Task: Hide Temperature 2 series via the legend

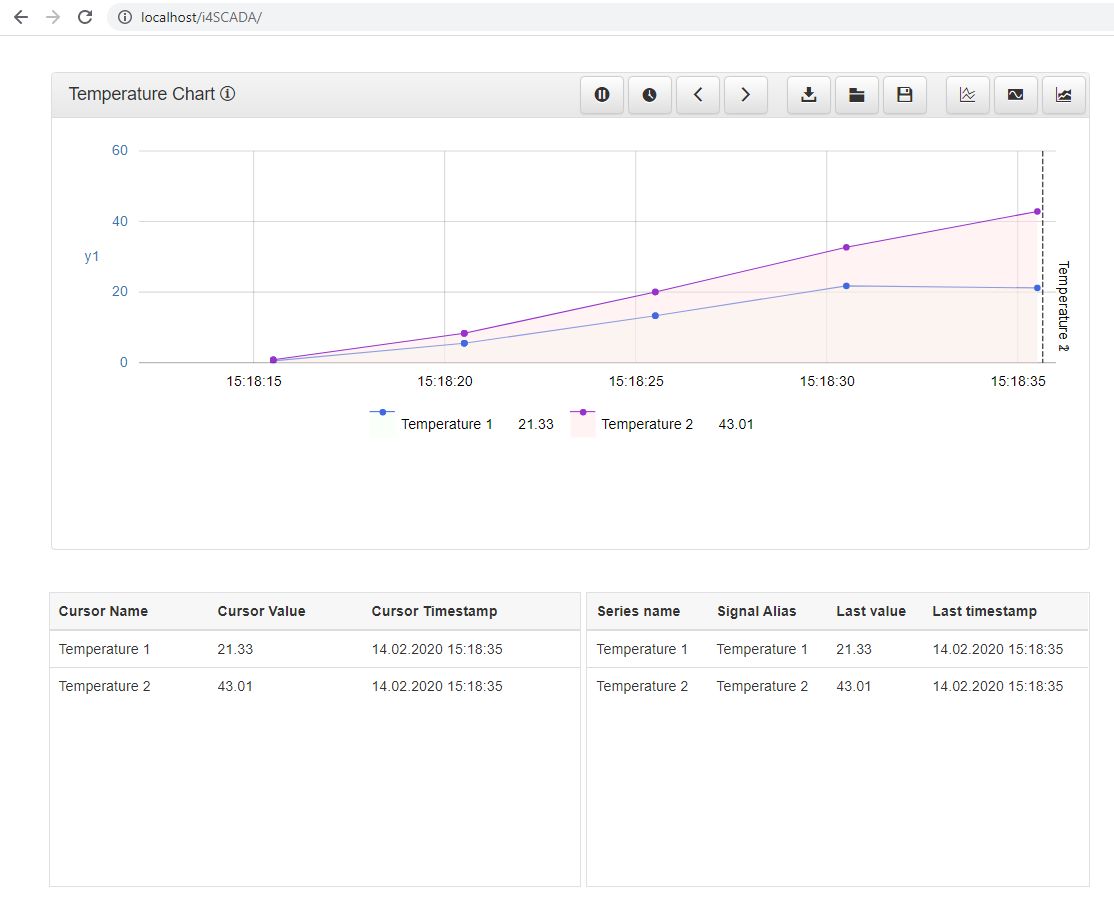Action: pyautogui.click(x=648, y=424)
